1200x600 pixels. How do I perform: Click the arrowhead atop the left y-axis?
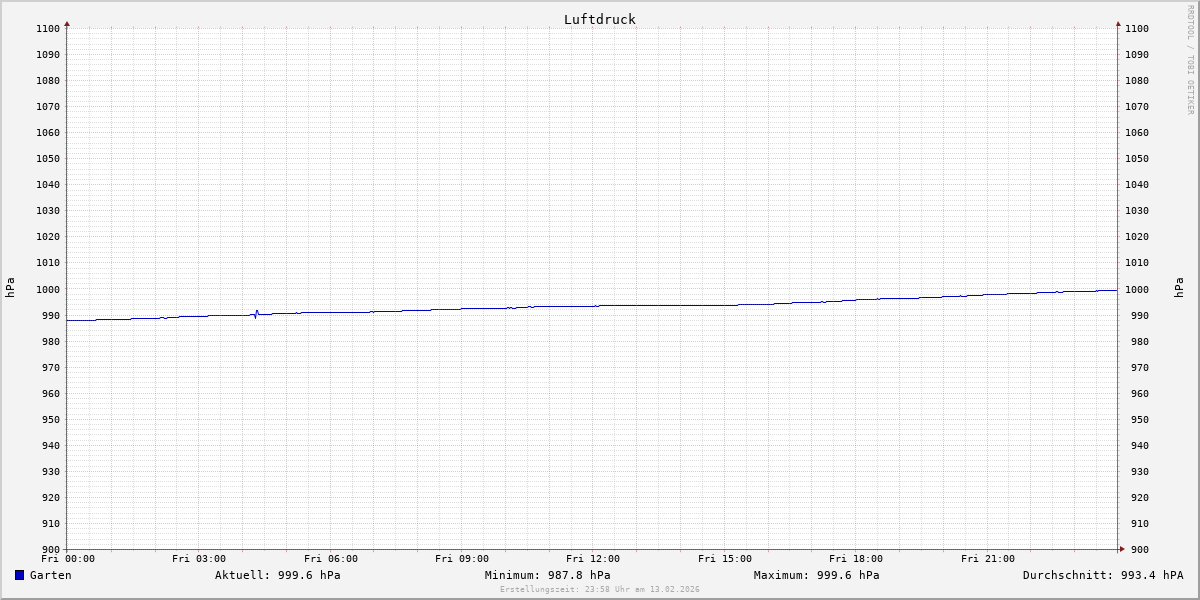pyautogui.click(x=67, y=23)
